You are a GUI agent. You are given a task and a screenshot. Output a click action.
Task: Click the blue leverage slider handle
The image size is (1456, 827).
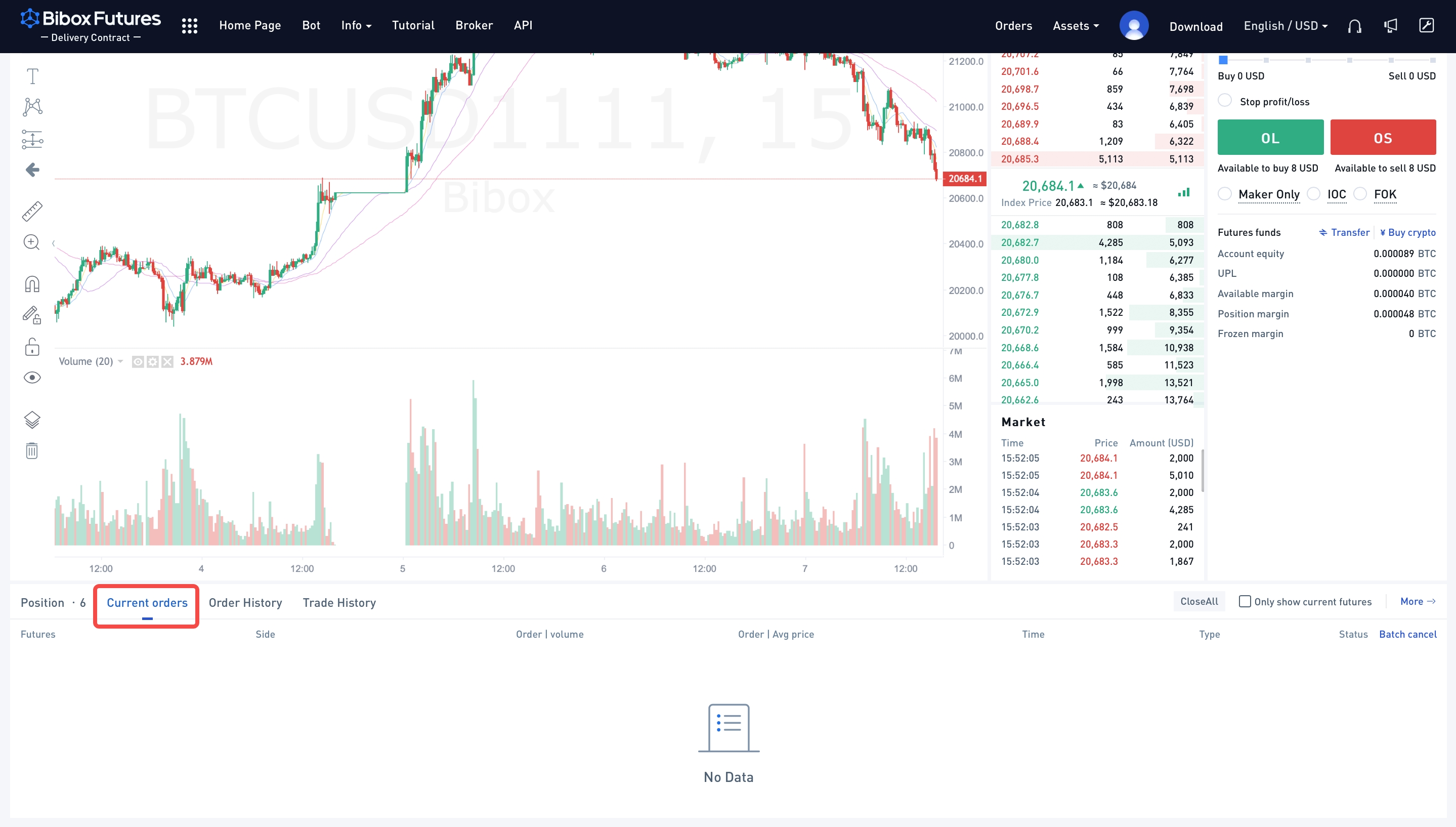point(1223,60)
